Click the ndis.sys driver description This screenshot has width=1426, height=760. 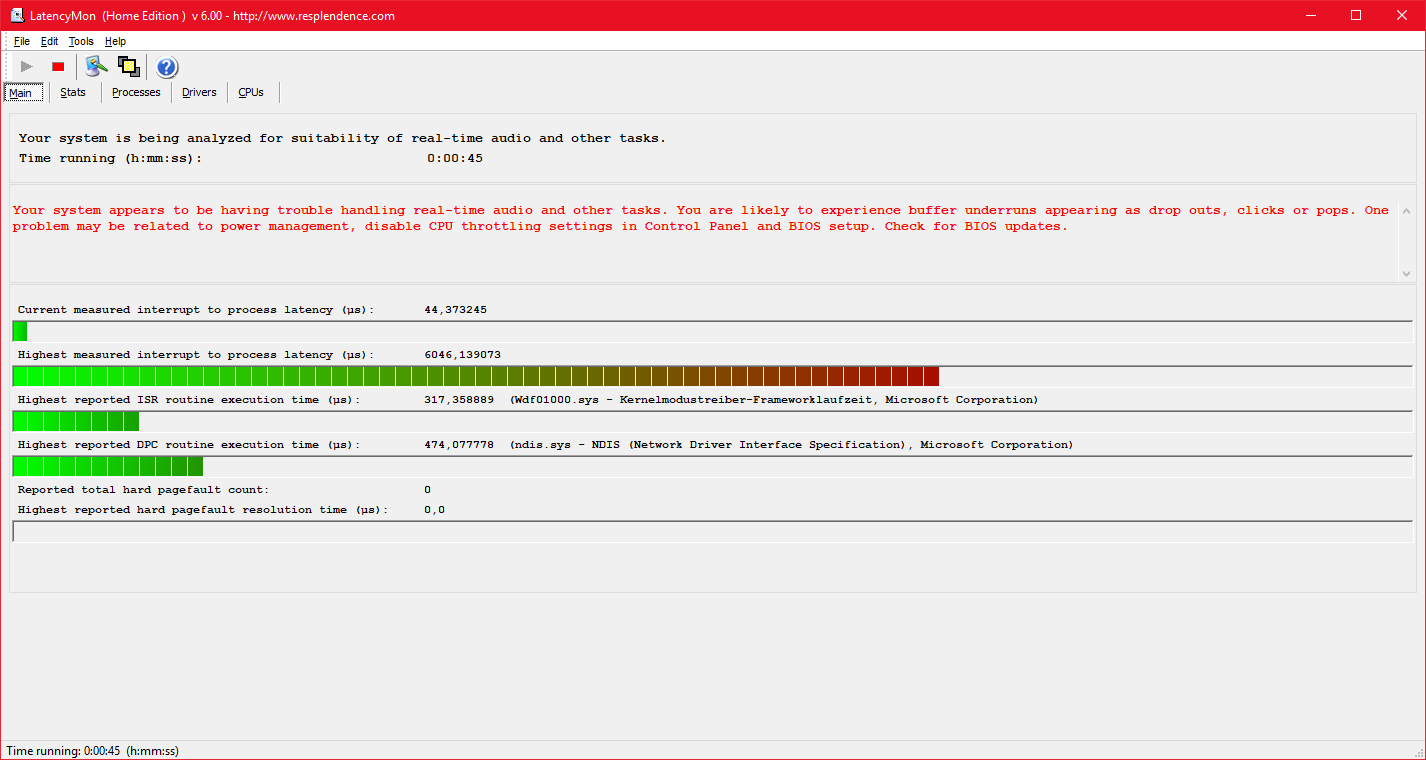[791, 445]
